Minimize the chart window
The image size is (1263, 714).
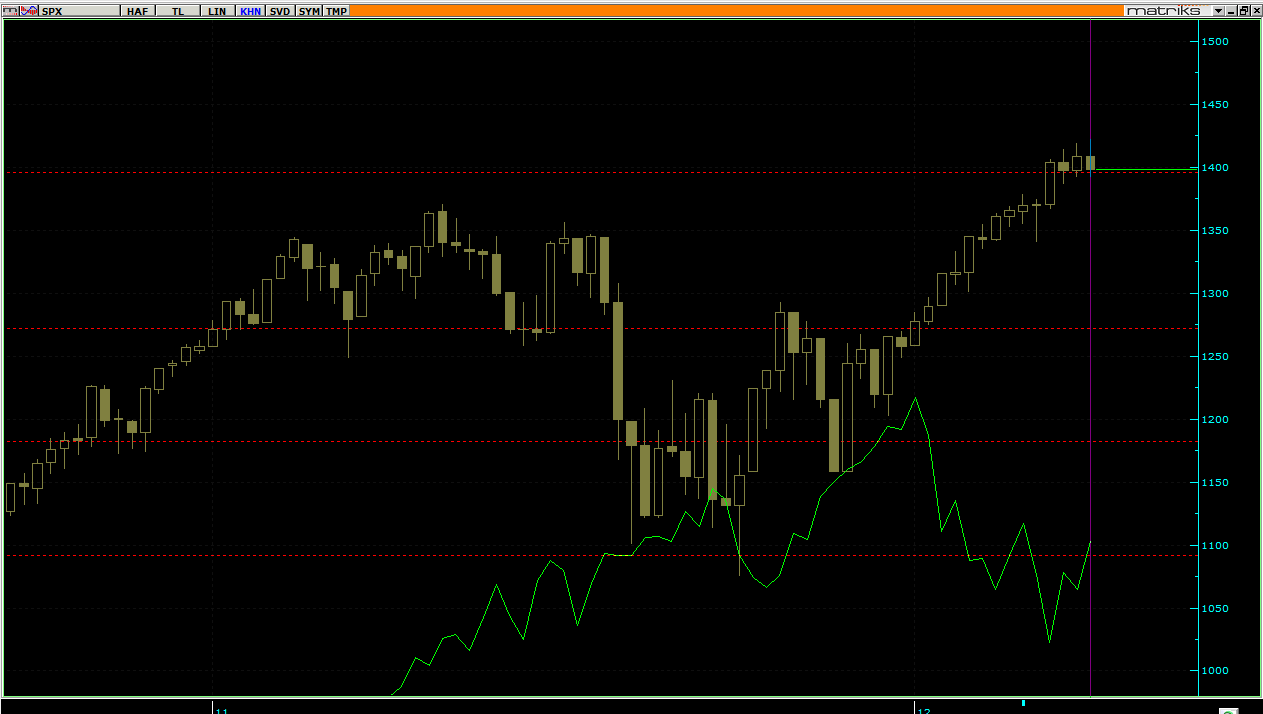click(1231, 11)
